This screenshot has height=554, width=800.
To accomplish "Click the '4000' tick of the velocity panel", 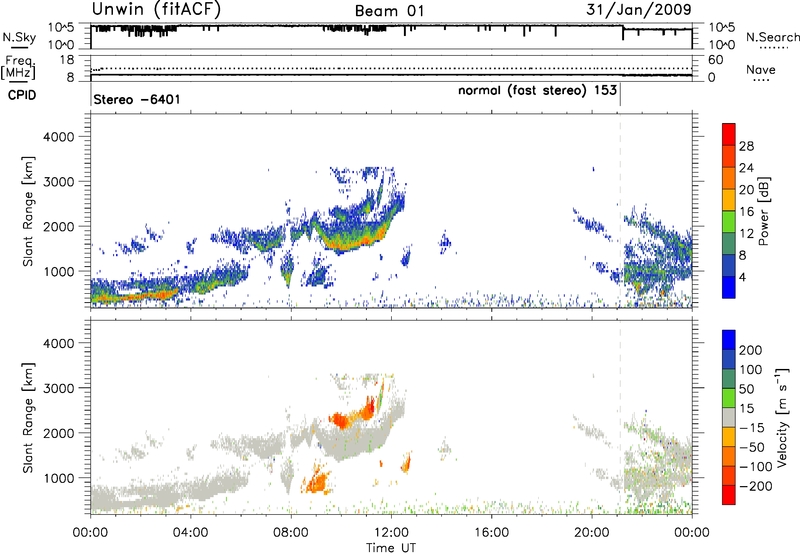I will (x=58, y=343).
